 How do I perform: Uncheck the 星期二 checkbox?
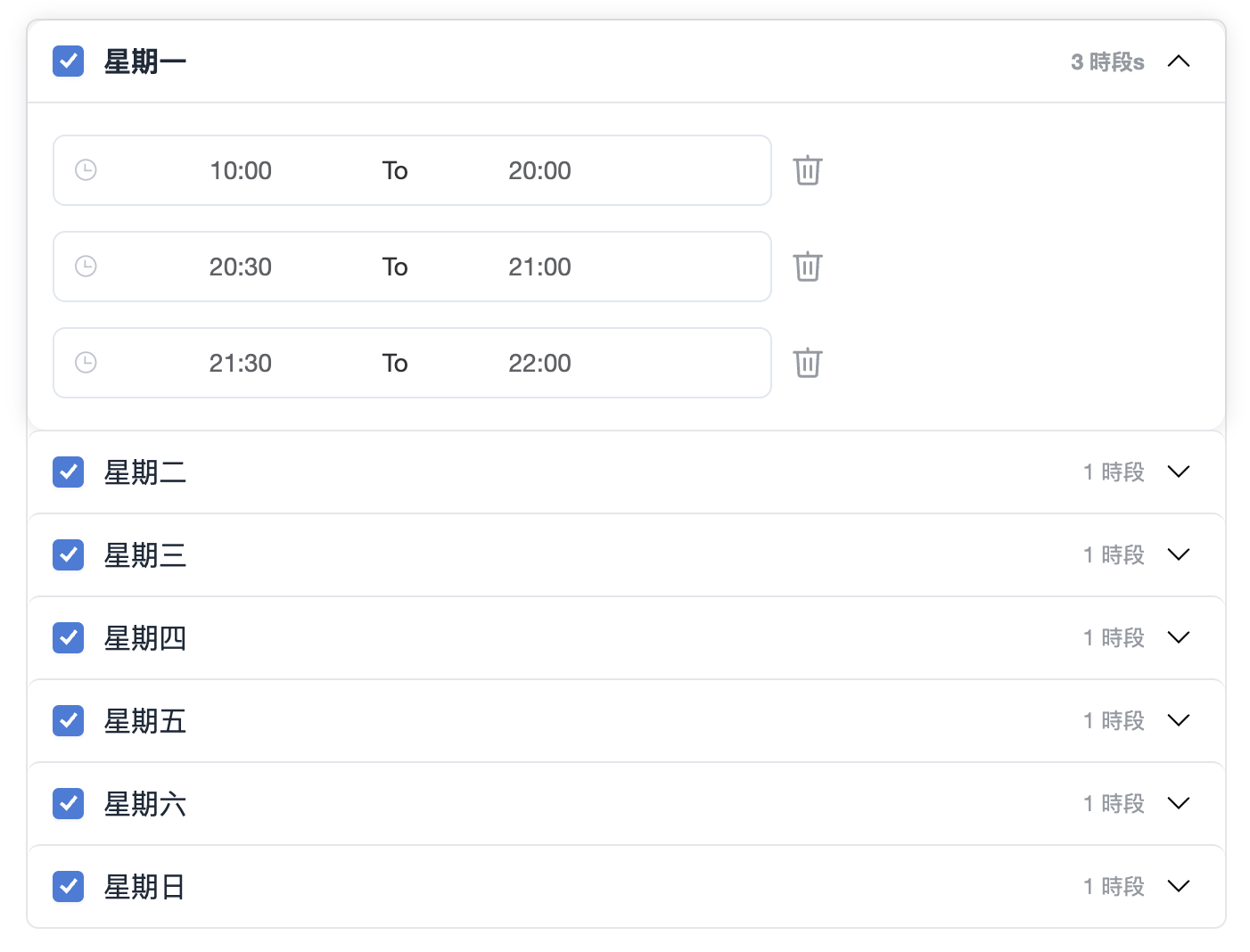[69, 472]
